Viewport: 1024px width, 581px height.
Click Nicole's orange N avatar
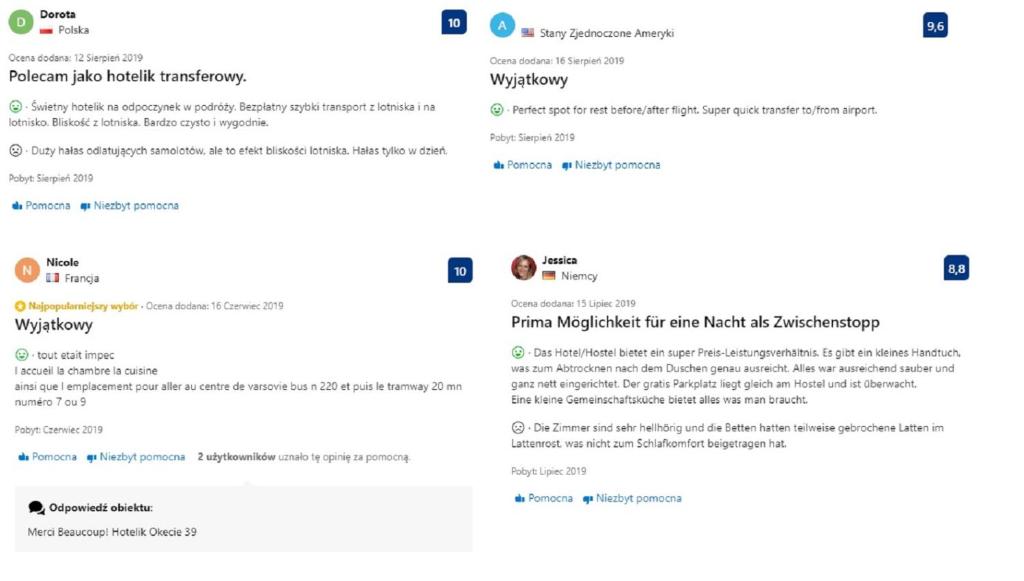(27, 270)
